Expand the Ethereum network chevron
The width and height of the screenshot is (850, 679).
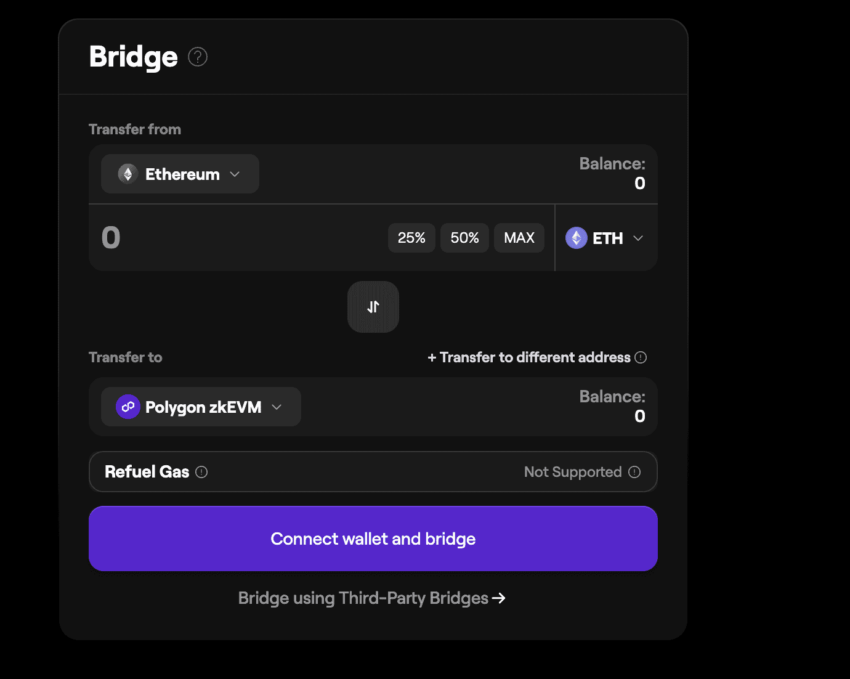coord(235,174)
